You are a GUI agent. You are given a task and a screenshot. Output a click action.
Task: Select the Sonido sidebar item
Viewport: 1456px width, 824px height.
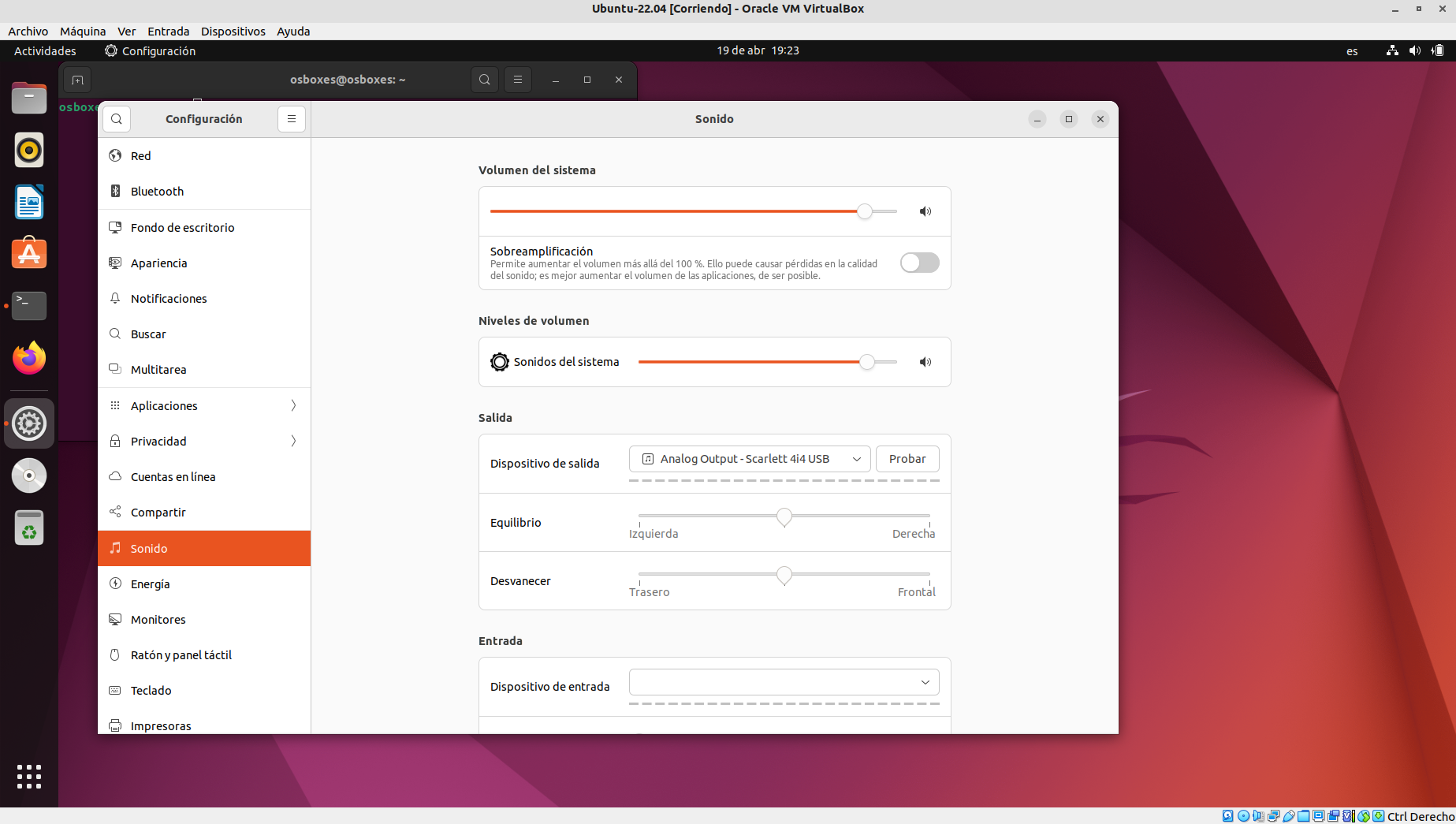click(x=204, y=549)
